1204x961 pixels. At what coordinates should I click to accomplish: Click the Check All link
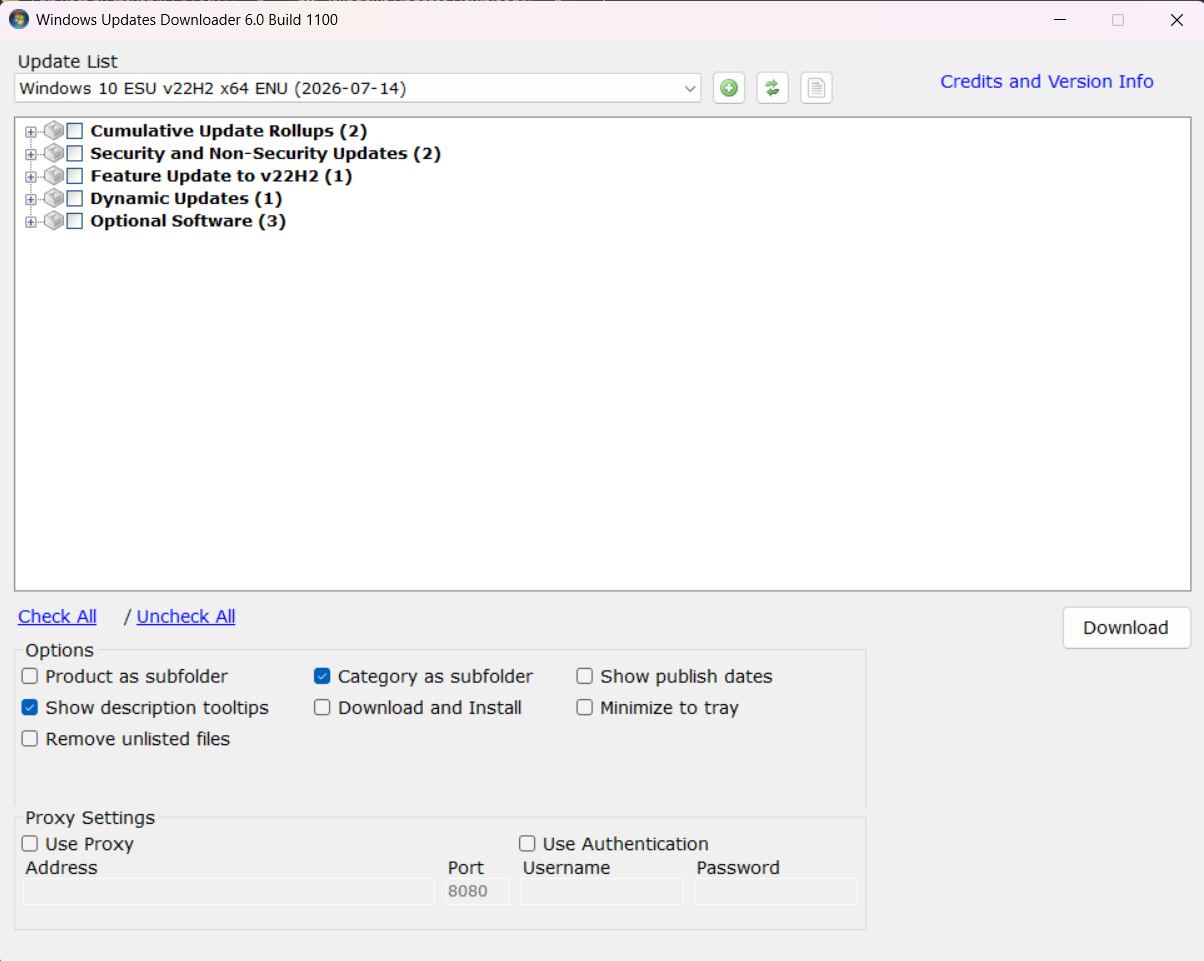pyautogui.click(x=58, y=616)
